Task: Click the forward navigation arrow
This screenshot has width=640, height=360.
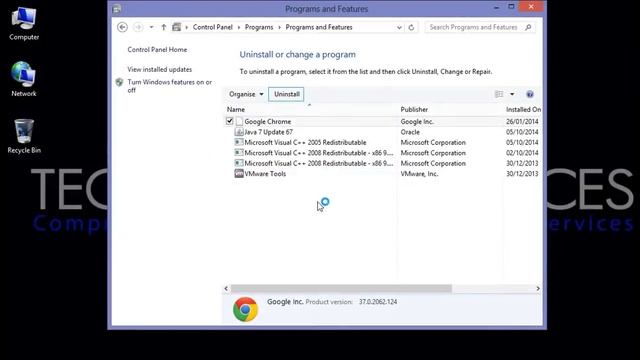Action: click(x=138, y=27)
